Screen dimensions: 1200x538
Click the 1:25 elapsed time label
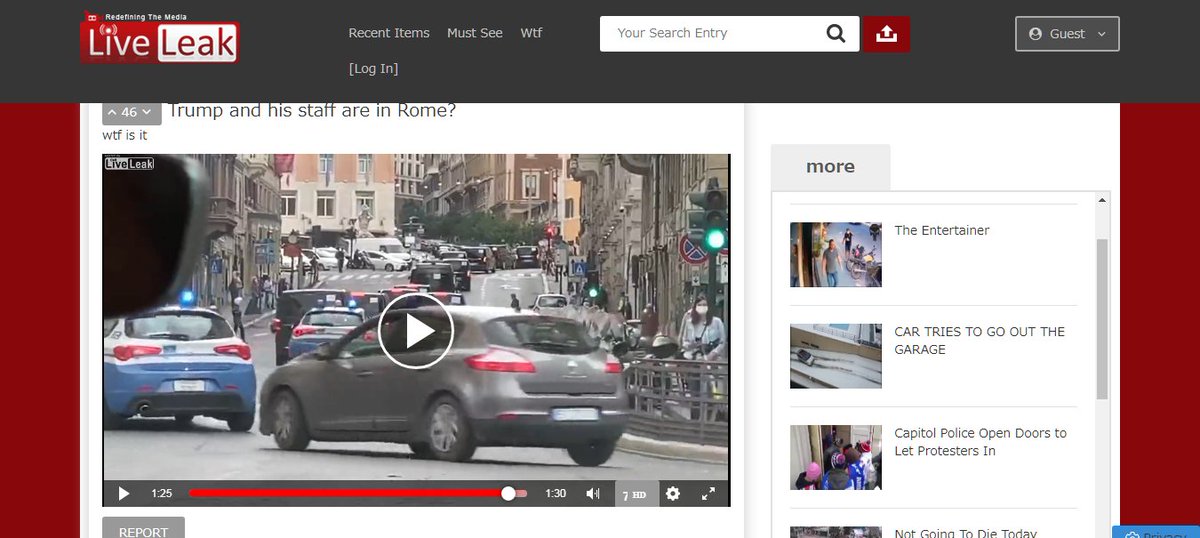(x=162, y=493)
